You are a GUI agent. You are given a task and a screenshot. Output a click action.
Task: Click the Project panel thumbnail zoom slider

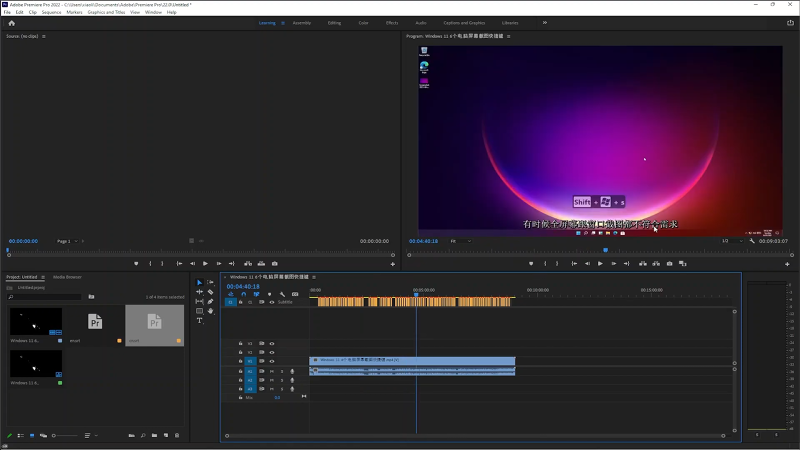[x=65, y=436]
